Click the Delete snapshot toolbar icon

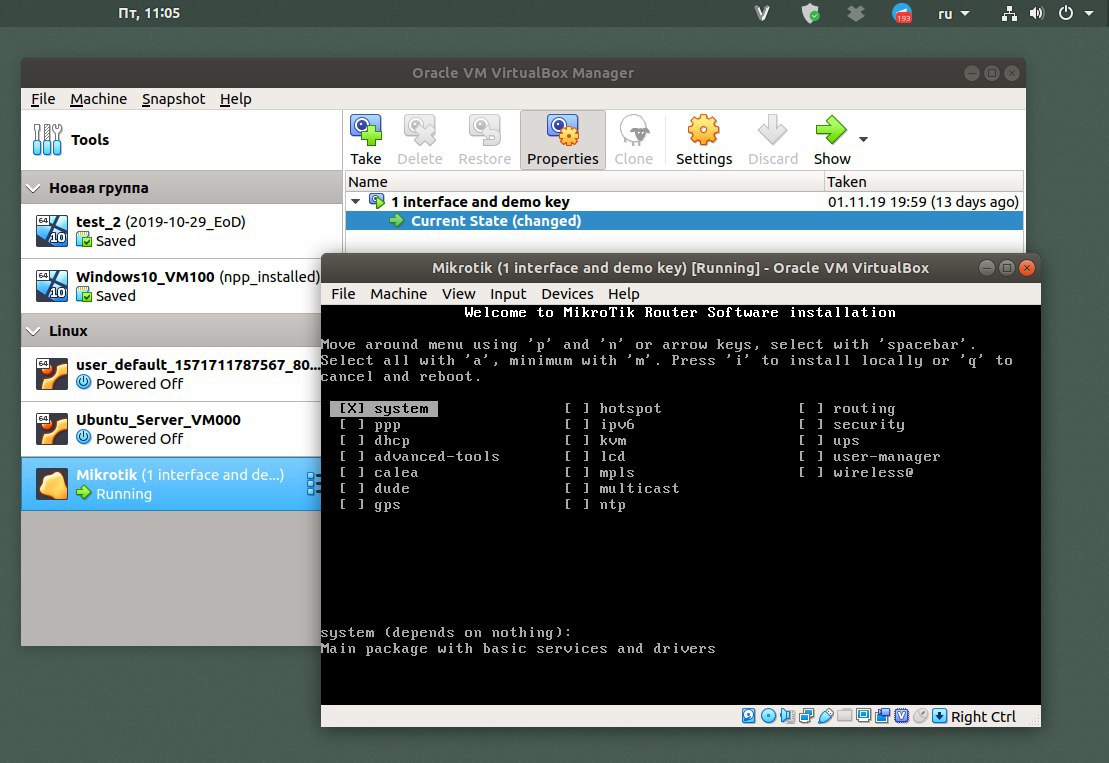419,131
